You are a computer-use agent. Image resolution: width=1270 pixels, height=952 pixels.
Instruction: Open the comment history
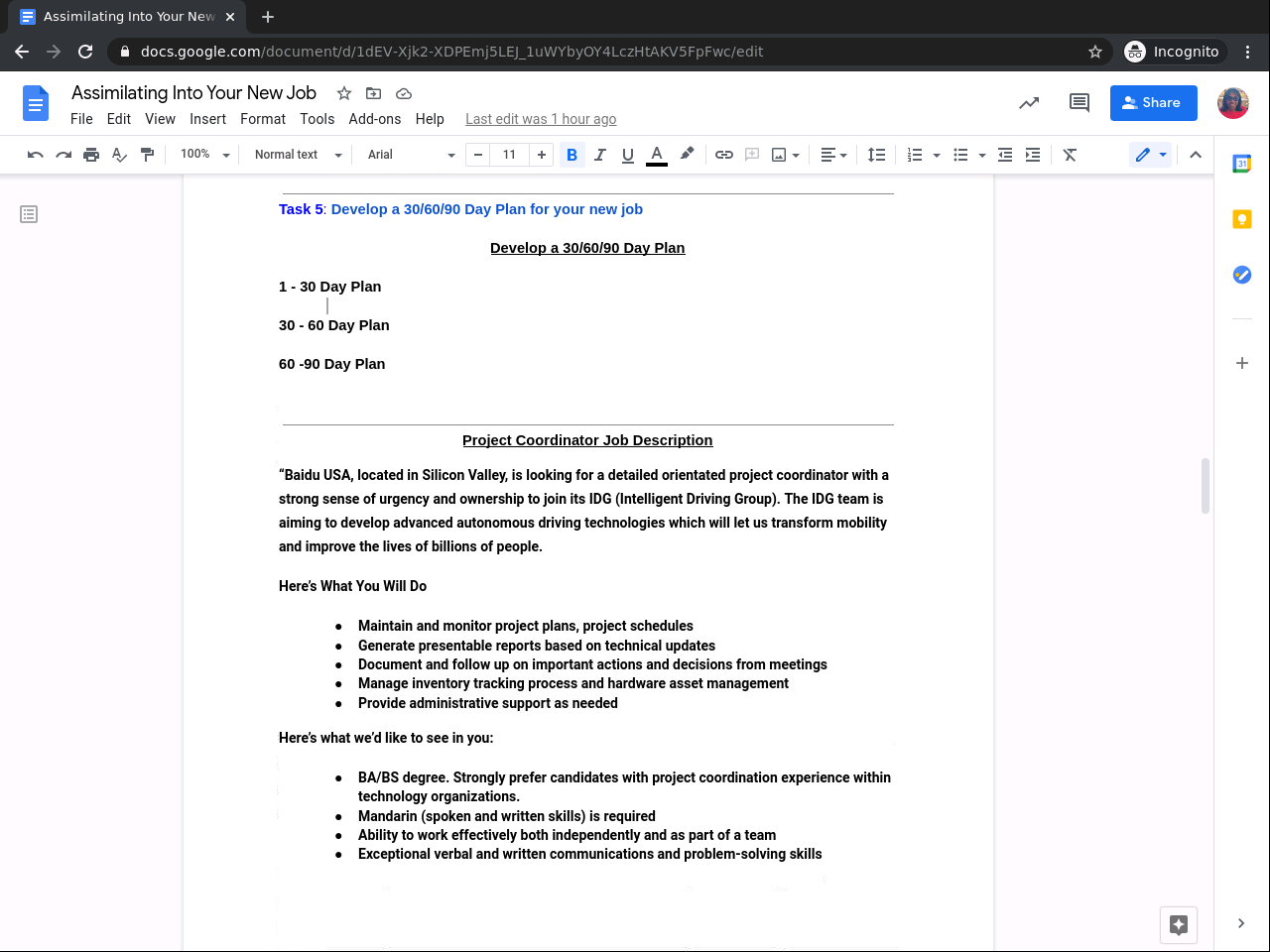point(1079,103)
